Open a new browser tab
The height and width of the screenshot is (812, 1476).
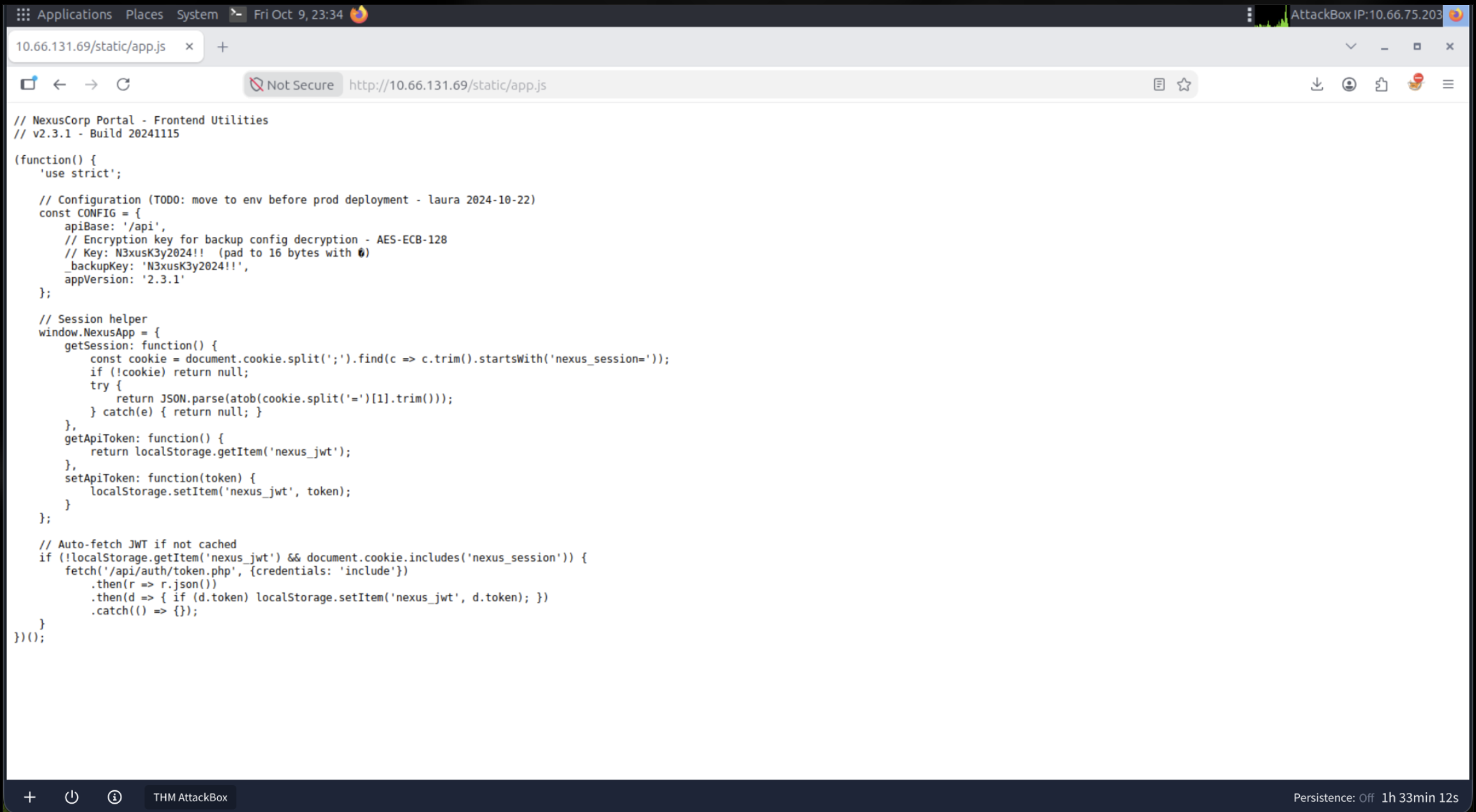(x=222, y=47)
